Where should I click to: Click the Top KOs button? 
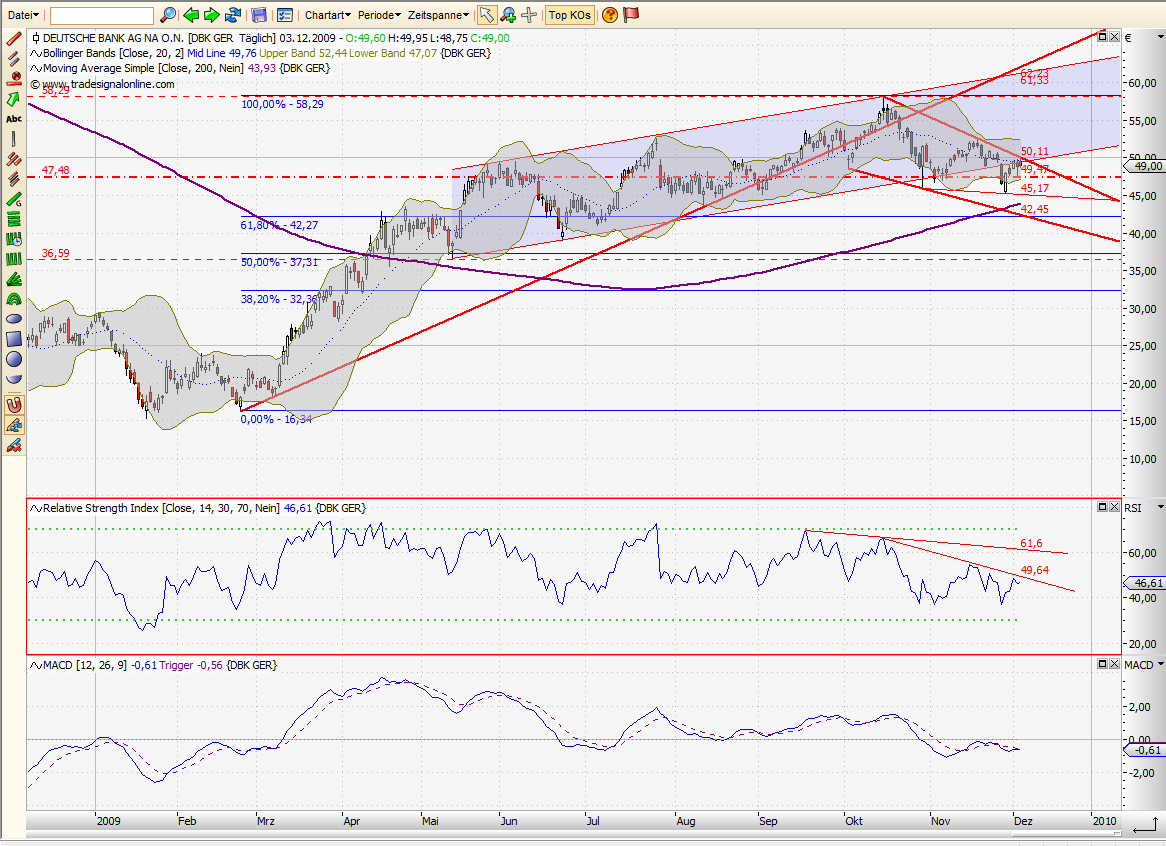click(x=569, y=15)
